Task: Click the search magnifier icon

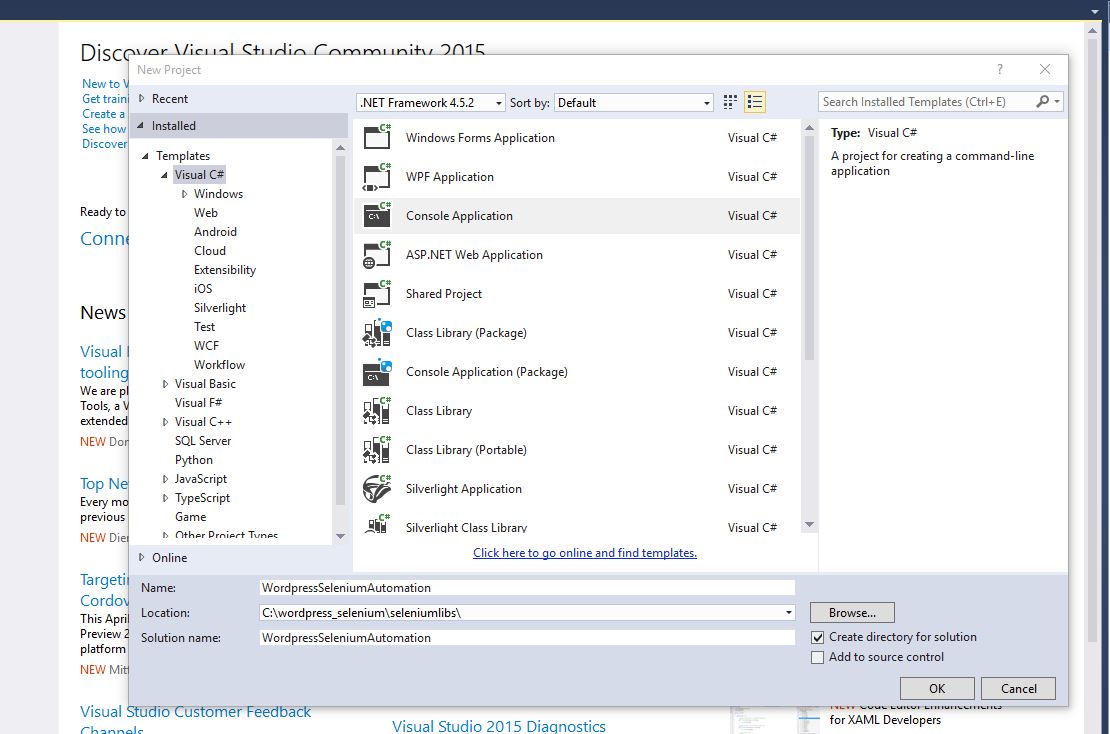Action: (x=1042, y=101)
